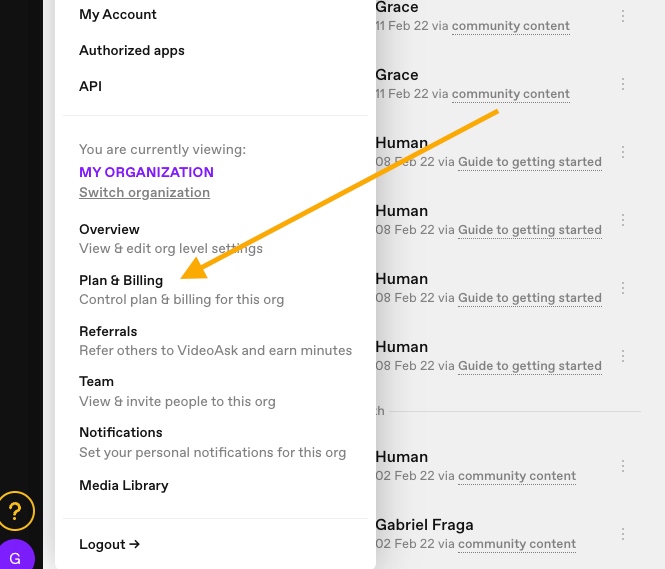Go to Referrals page

[215, 341]
